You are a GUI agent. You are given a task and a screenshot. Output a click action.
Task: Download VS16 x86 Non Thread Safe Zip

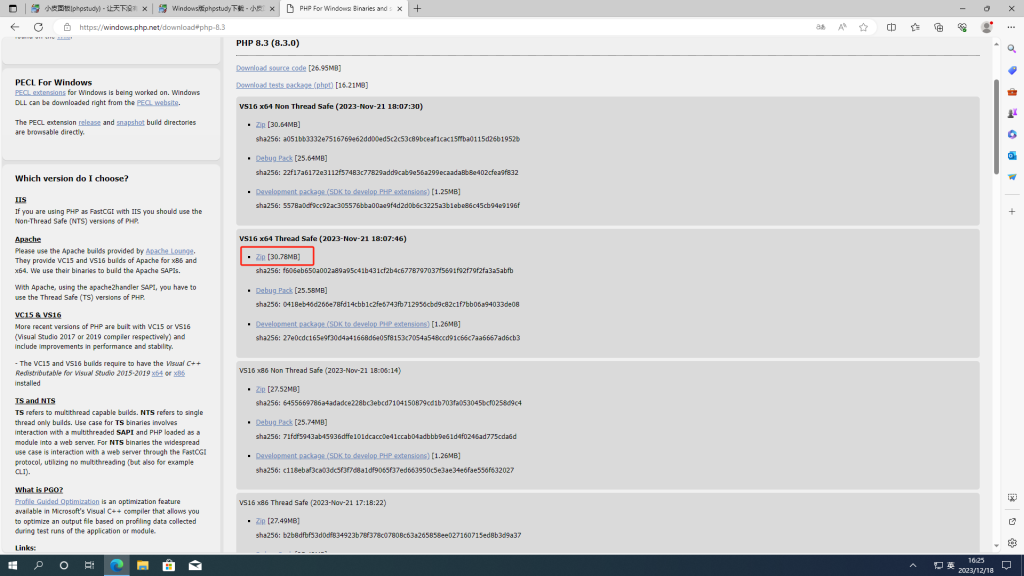coord(261,389)
